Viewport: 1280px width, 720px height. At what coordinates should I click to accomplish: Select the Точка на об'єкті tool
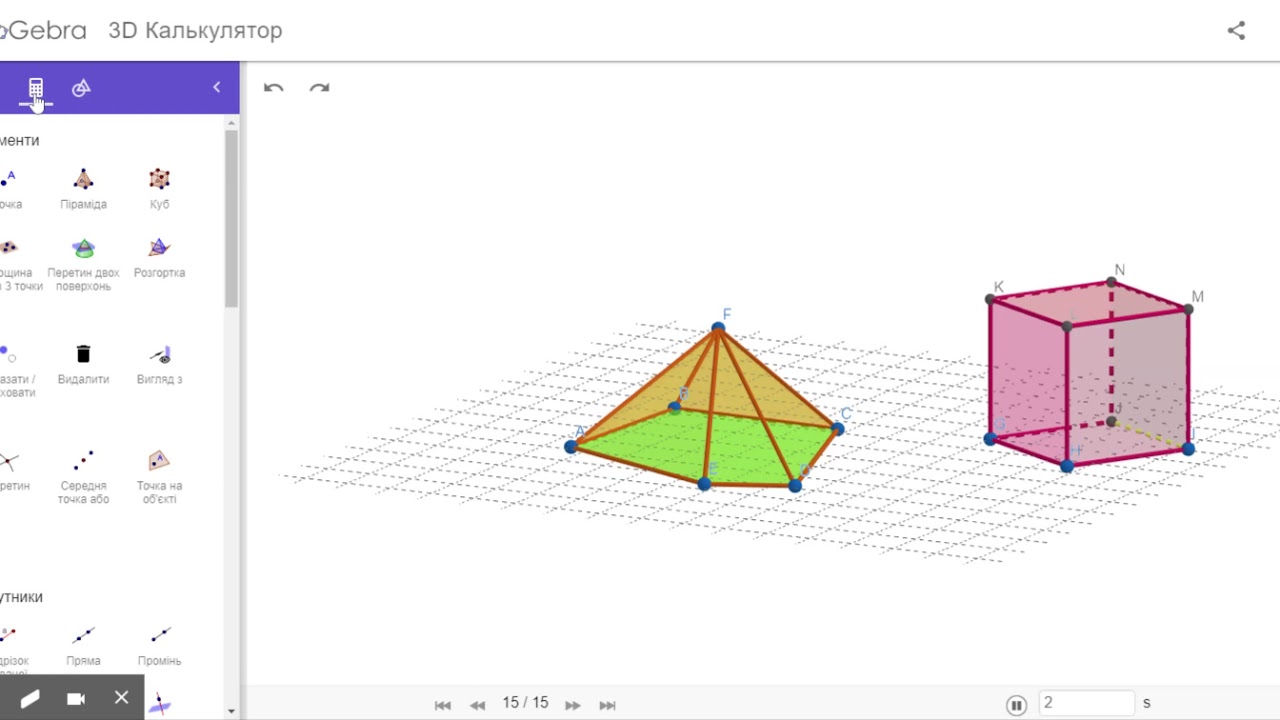point(159,476)
